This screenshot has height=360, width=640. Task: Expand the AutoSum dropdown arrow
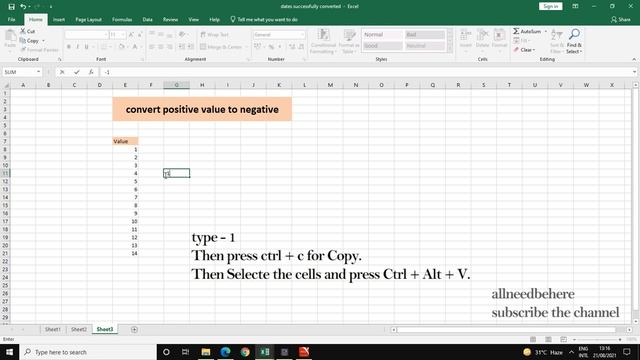[546, 31]
